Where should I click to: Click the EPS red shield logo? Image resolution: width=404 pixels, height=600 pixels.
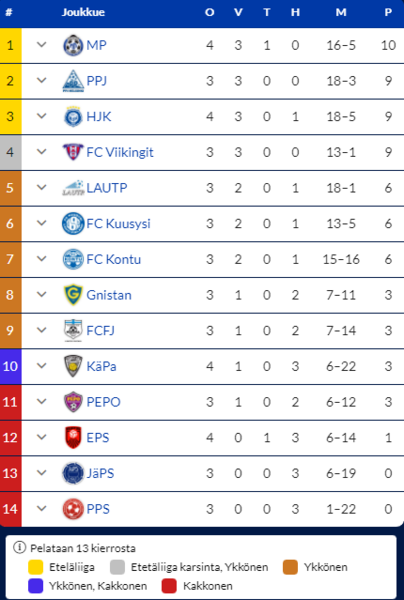coord(73,438)
